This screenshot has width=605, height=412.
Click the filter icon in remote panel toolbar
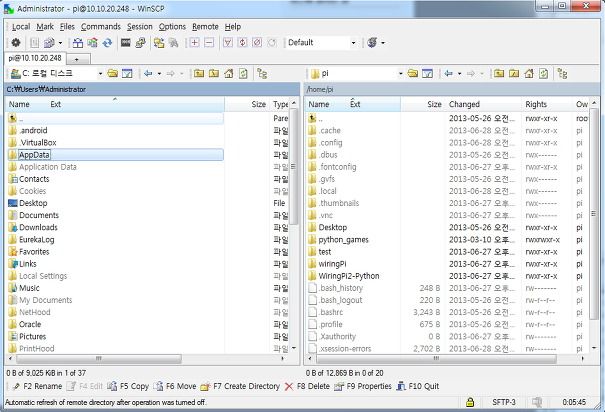(x=427, y=73)
